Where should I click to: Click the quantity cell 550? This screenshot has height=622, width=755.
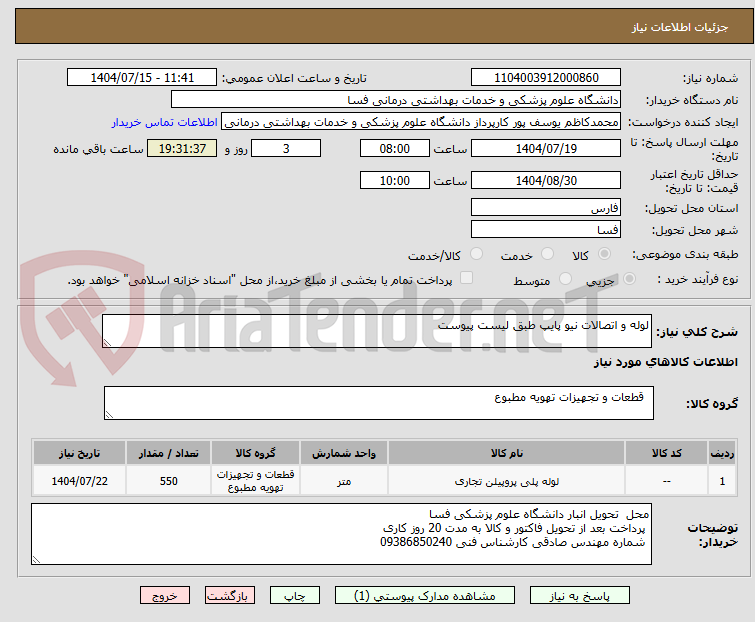pyautogui.click(x=169, y=481)
